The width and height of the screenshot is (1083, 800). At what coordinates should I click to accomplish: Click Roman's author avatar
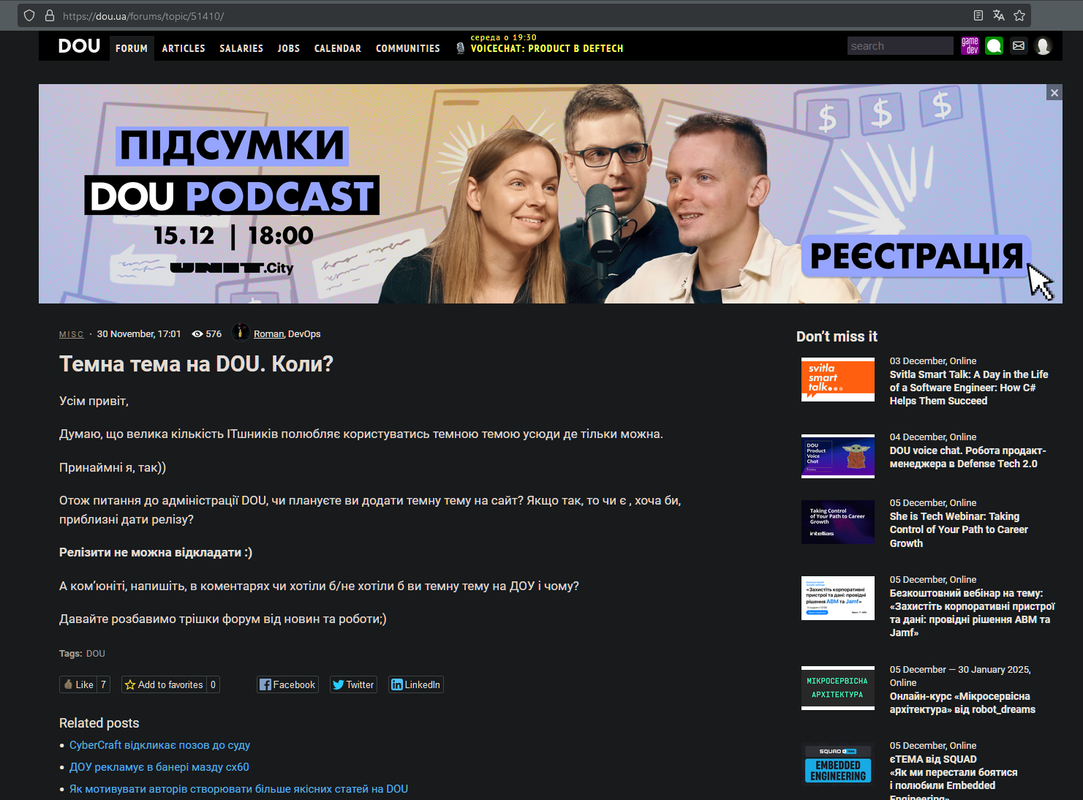point(240,332)
